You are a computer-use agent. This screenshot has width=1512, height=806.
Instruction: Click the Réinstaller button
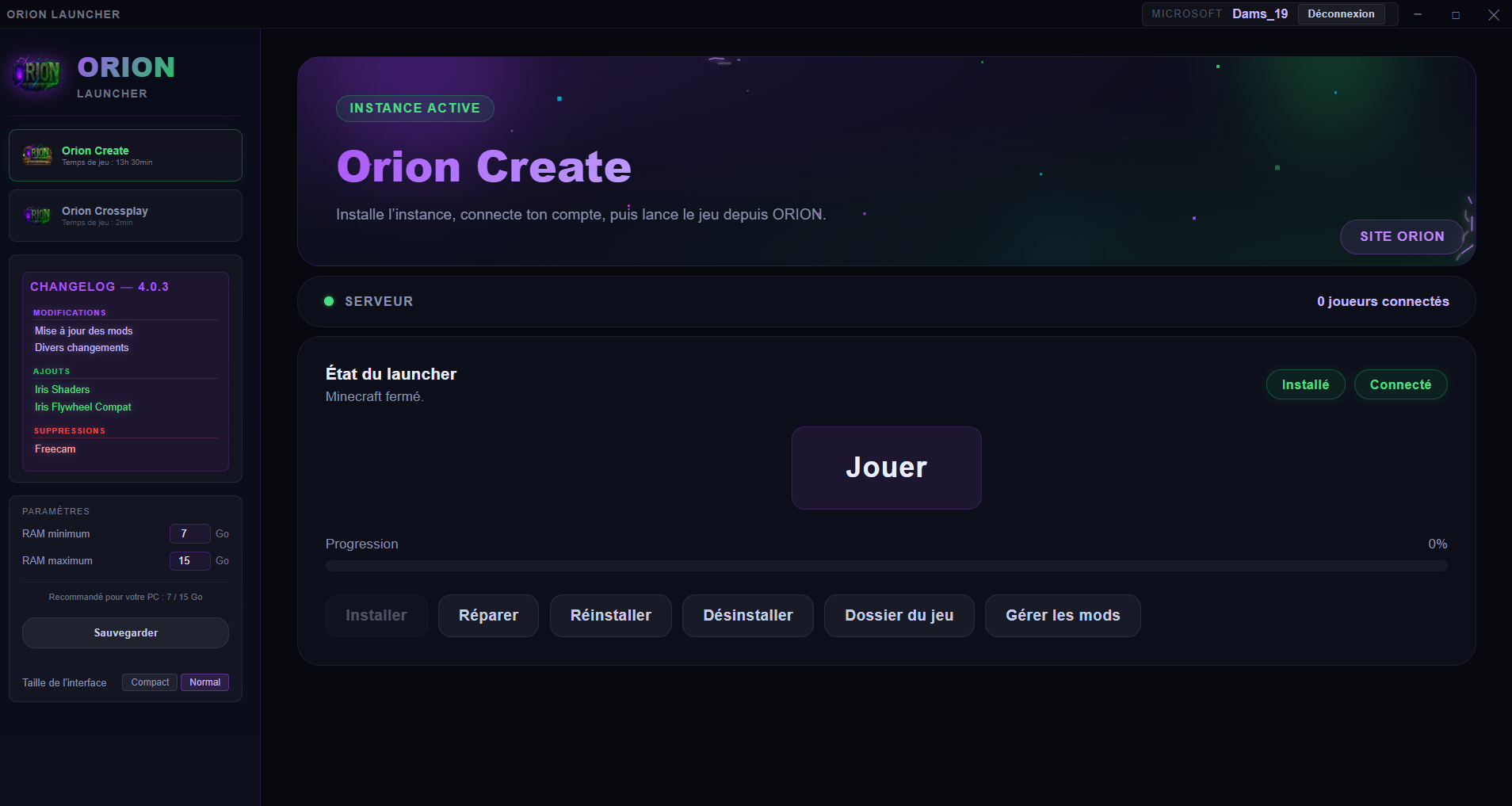pos(611,616)
